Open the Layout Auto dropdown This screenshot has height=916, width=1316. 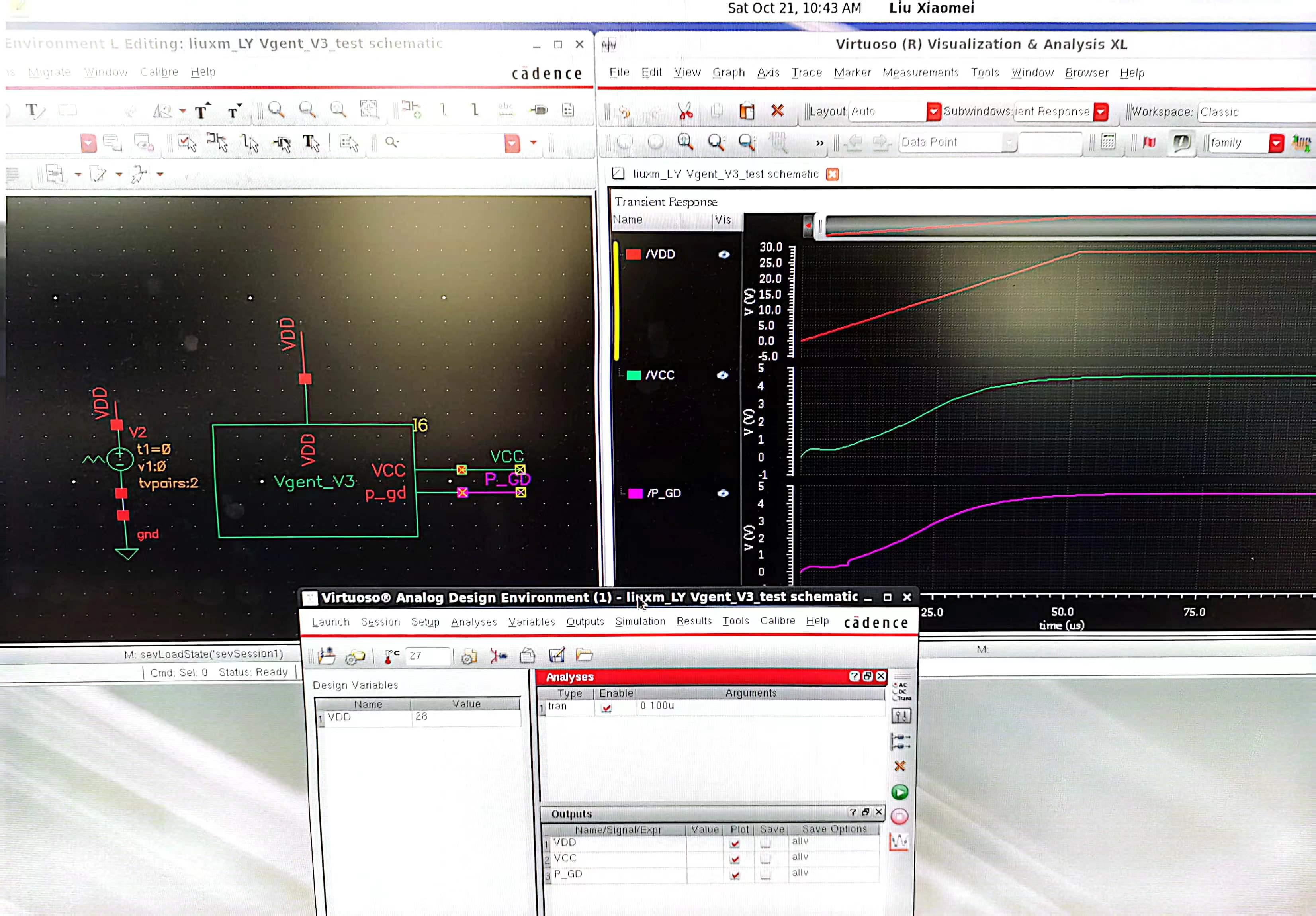933,111
